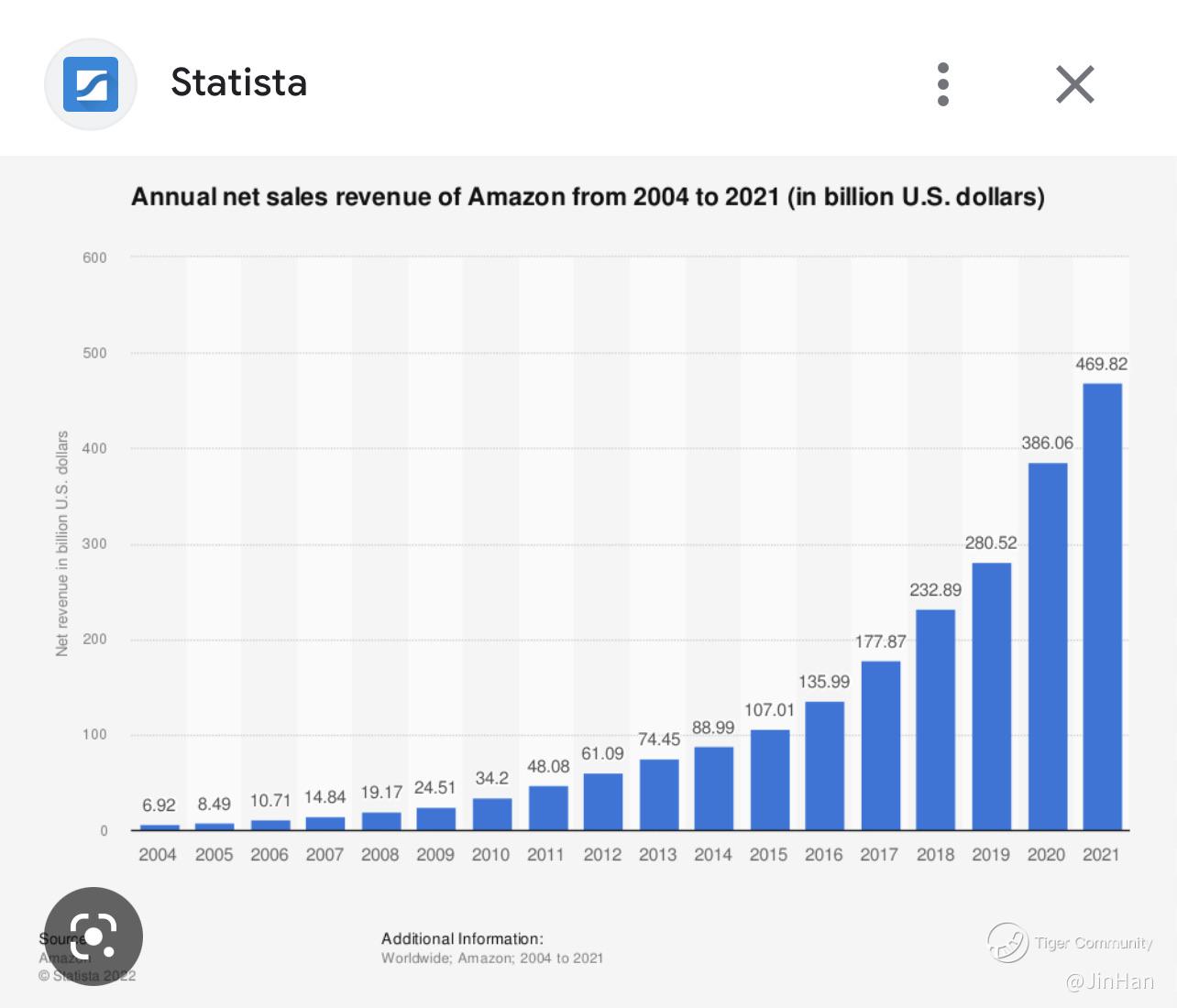Click the 2005 x-axis year label
The width and height of the screenshot is (1177, 1008).
pos(214,854)
